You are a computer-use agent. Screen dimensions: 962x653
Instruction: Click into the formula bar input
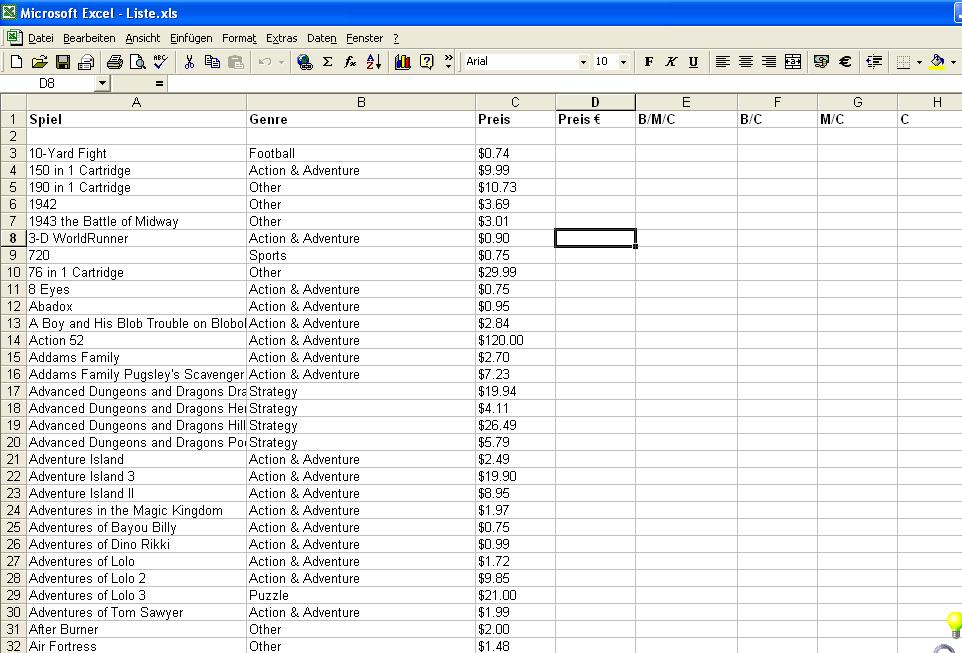tap(564, 83)
